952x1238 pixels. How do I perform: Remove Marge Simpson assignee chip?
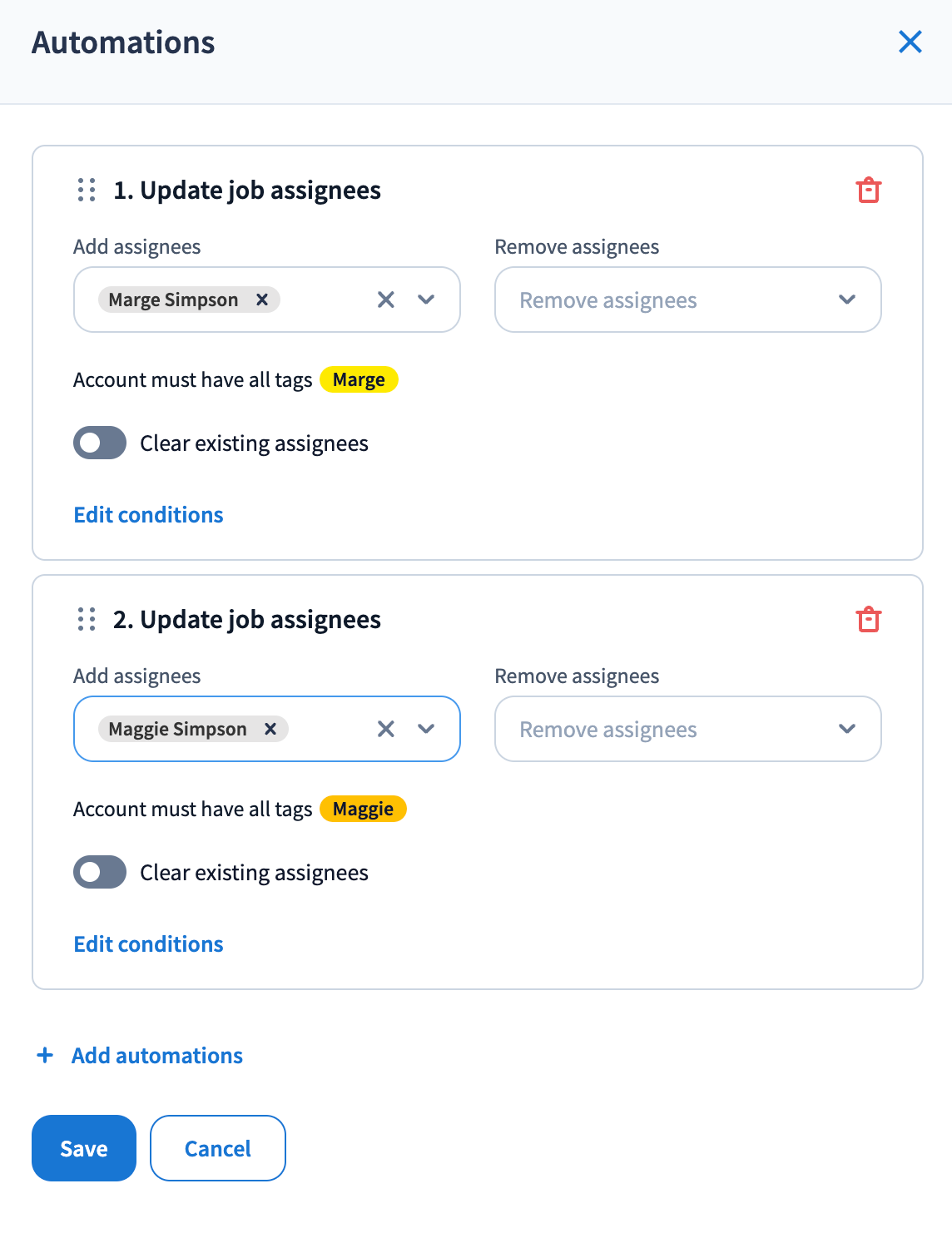click(x=262, y=300)
